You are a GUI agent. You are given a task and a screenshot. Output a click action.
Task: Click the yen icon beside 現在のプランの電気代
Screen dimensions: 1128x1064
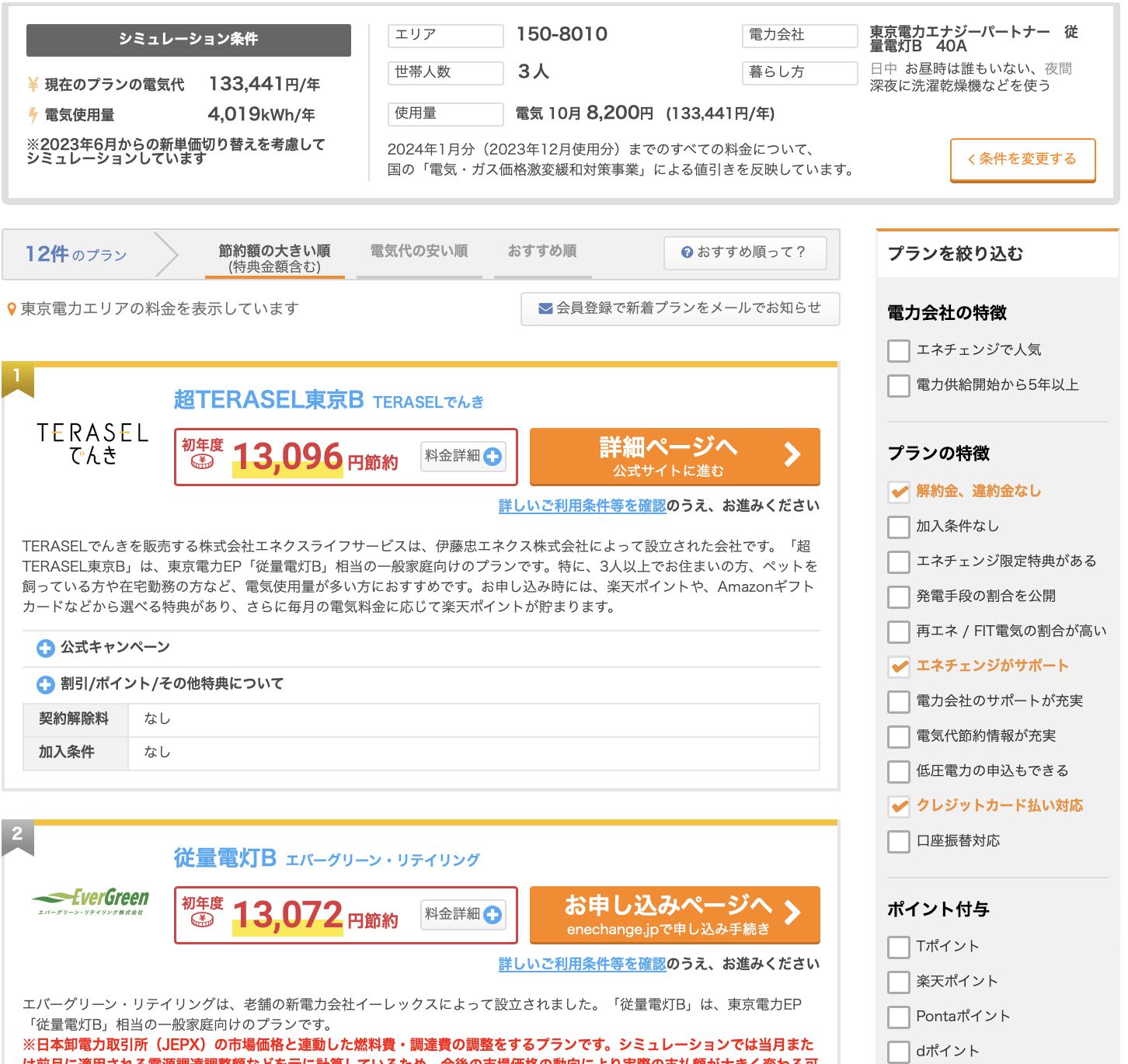click(x=33, y=85)
